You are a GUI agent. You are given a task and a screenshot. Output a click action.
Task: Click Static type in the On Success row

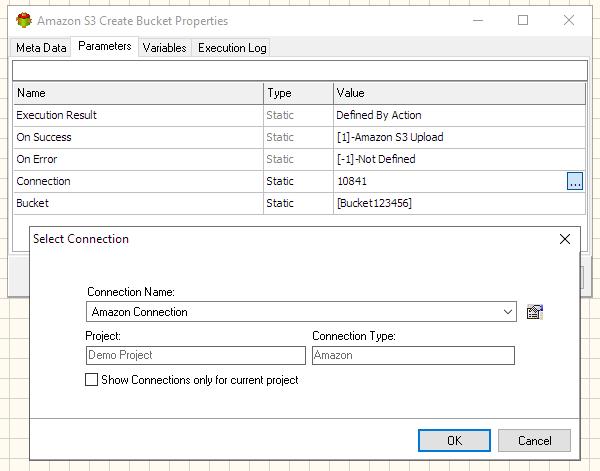coord(280,137)
